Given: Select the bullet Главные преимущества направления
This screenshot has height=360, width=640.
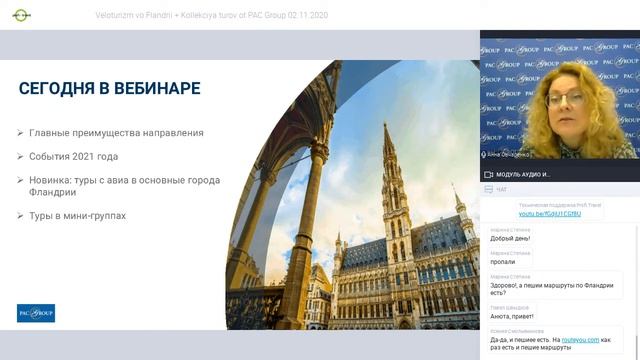Looking at the screenshot, I should pos(116,133).
